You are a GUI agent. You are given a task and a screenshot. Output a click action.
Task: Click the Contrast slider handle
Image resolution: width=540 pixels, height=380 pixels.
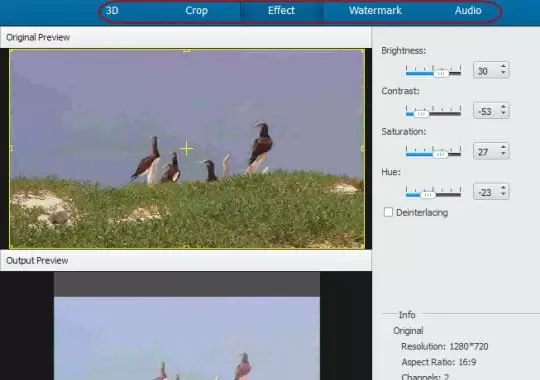pyautogui.click(x=421, y=114)
